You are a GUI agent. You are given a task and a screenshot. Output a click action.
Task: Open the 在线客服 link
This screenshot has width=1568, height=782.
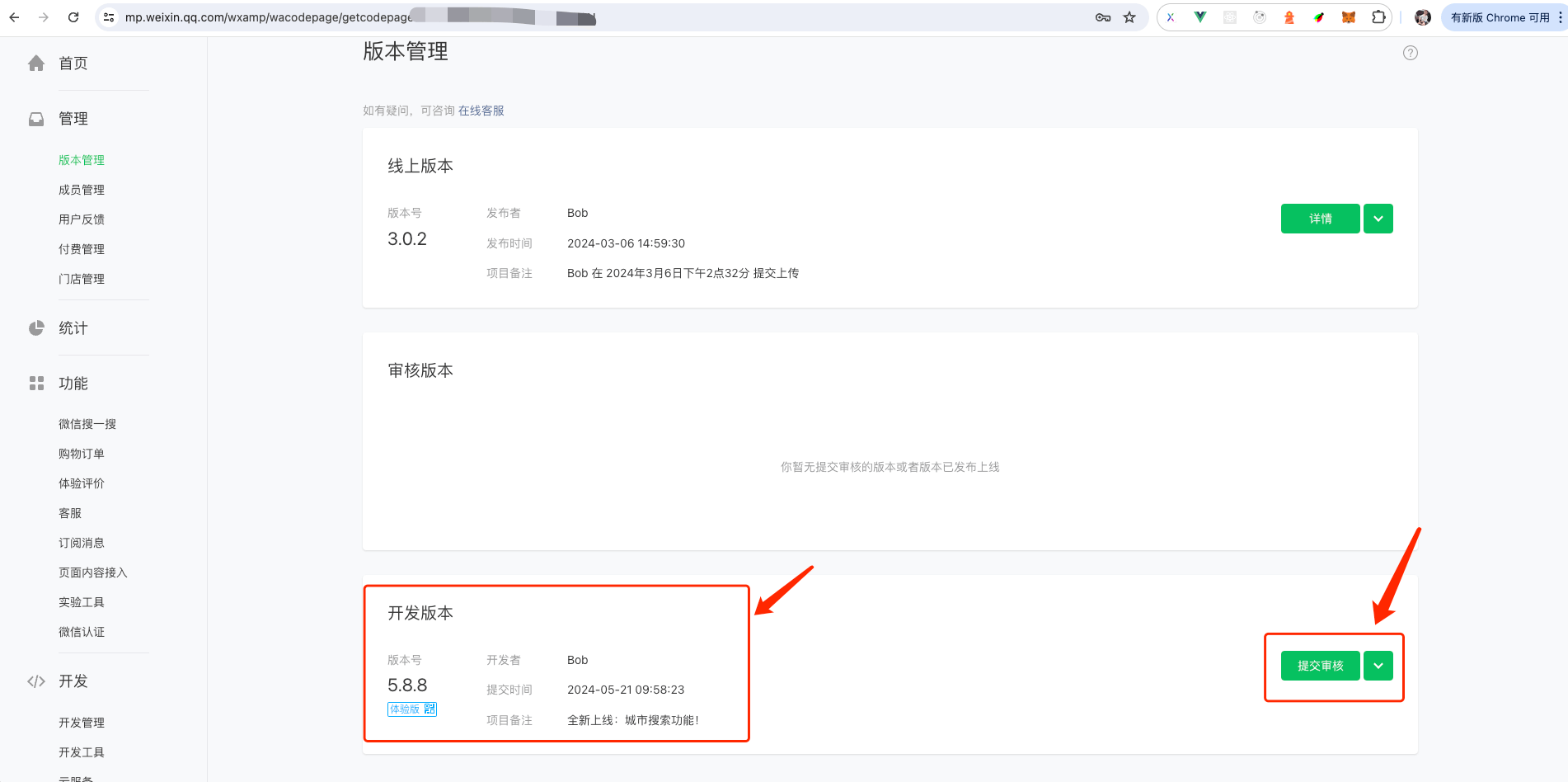[x=481, y=111]
